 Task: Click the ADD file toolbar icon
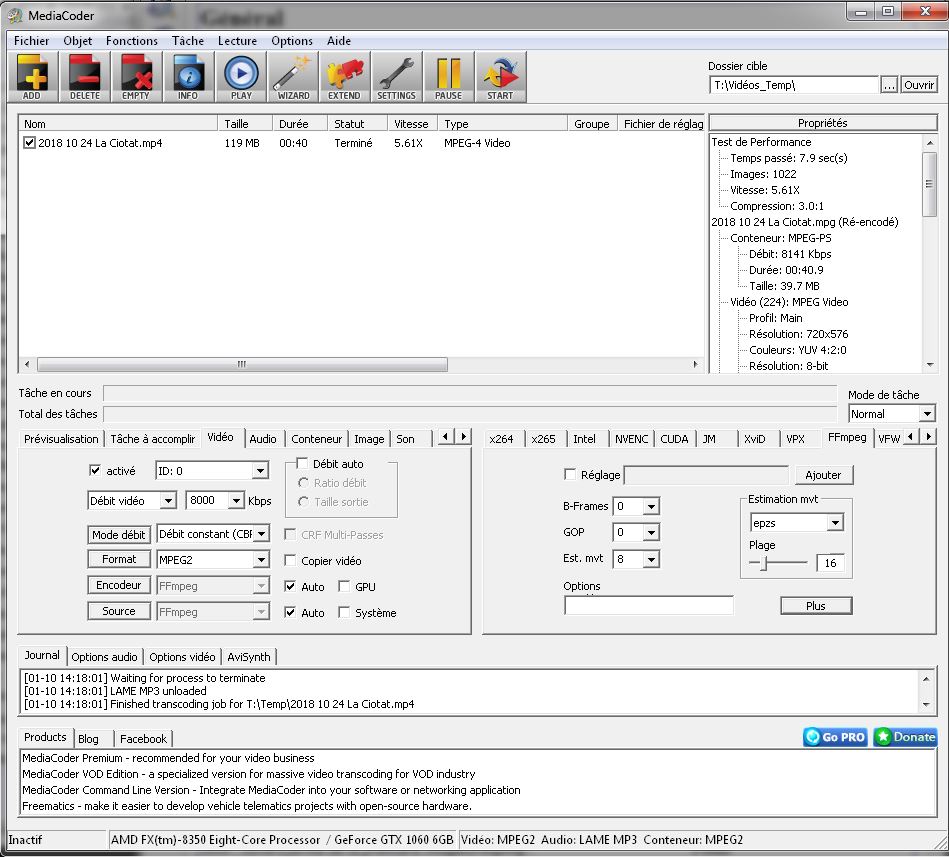point(32,77)
